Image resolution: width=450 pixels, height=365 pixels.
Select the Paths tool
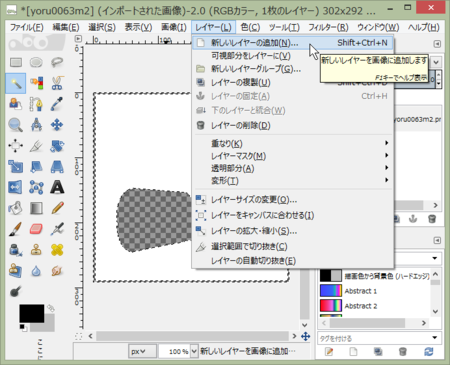pyautogui.click(x=36, y=104)
